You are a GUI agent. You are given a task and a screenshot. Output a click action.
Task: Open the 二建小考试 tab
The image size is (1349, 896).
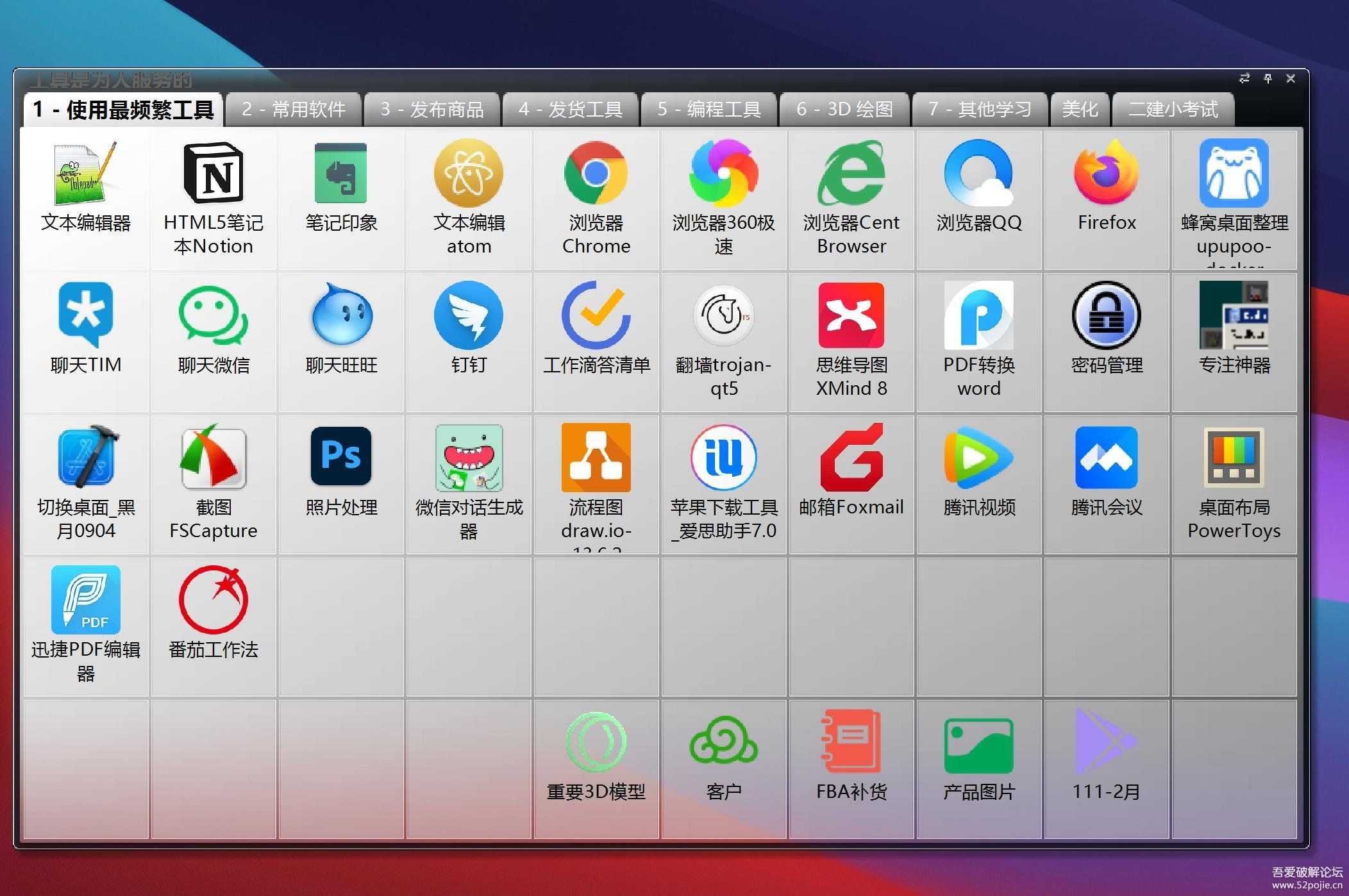pos(1173,110)
